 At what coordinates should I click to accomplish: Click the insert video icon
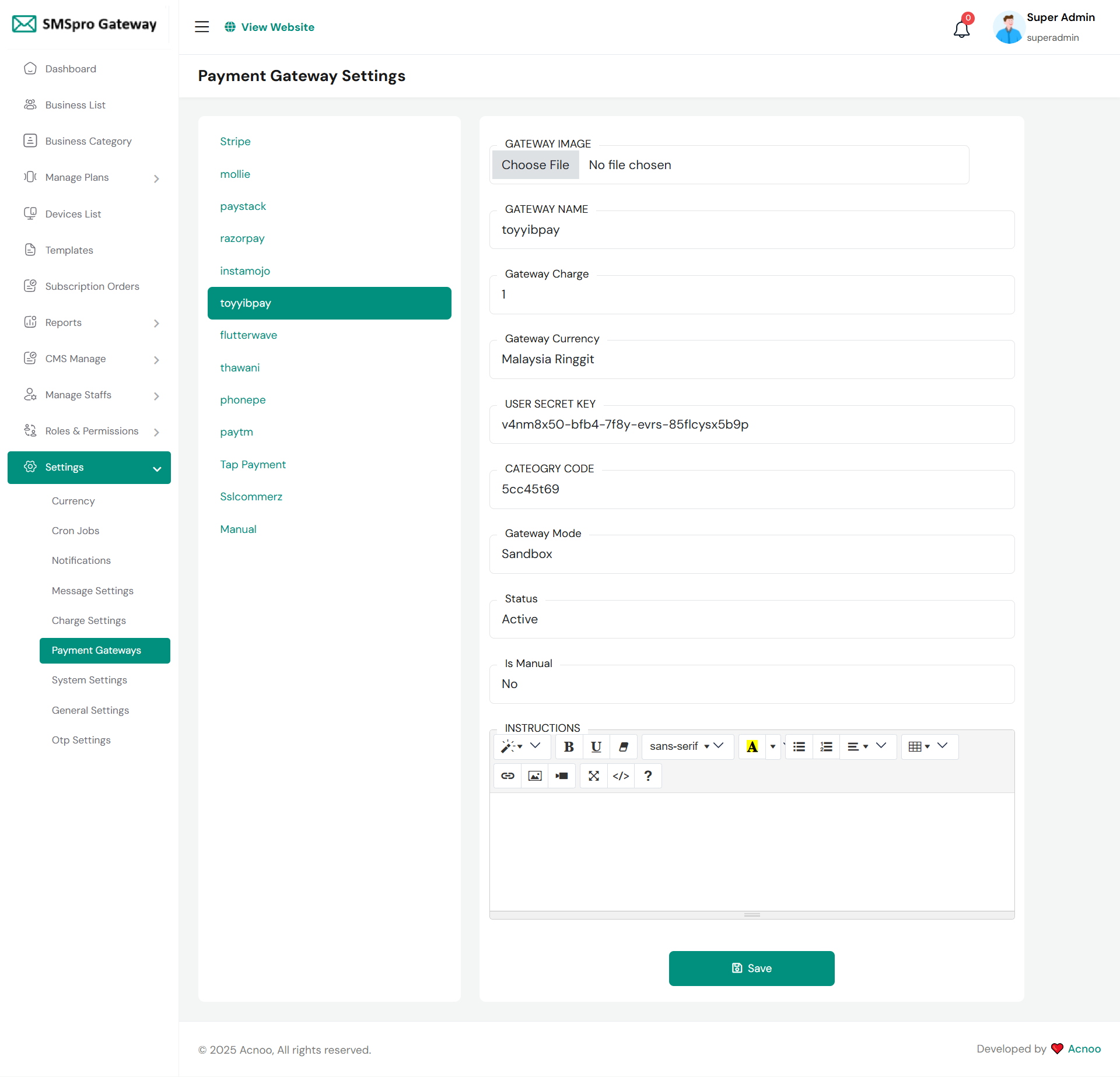tap(562, 776)
